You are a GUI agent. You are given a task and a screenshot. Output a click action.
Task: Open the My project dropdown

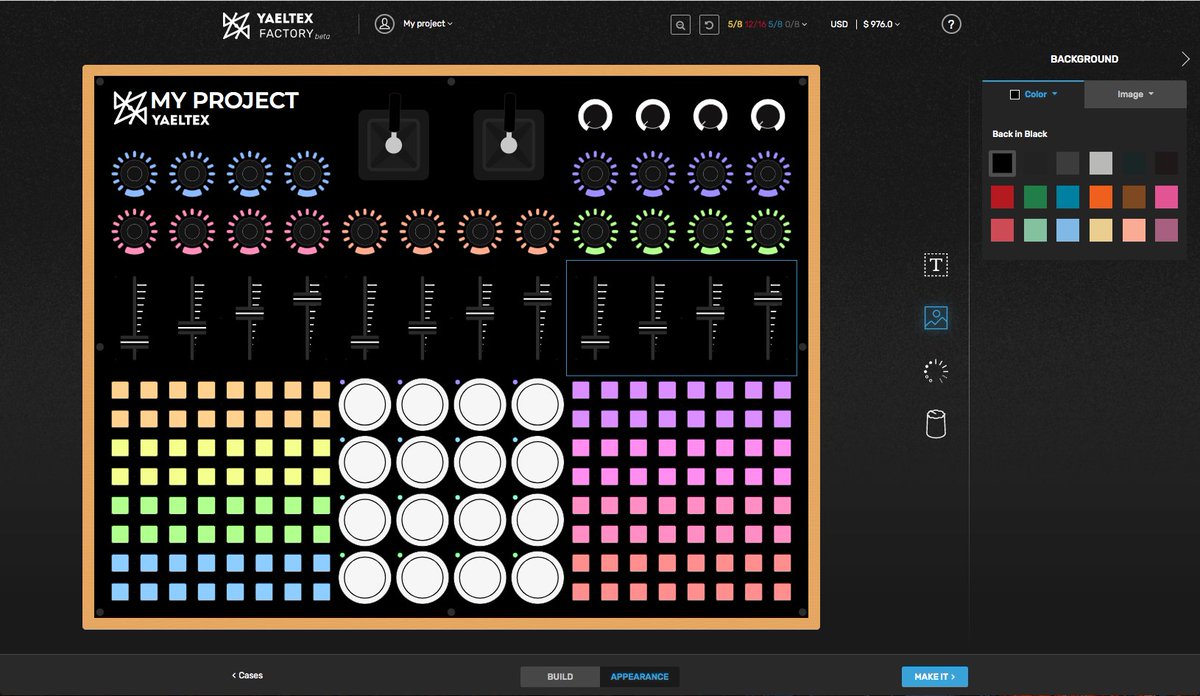pos(424,23)
